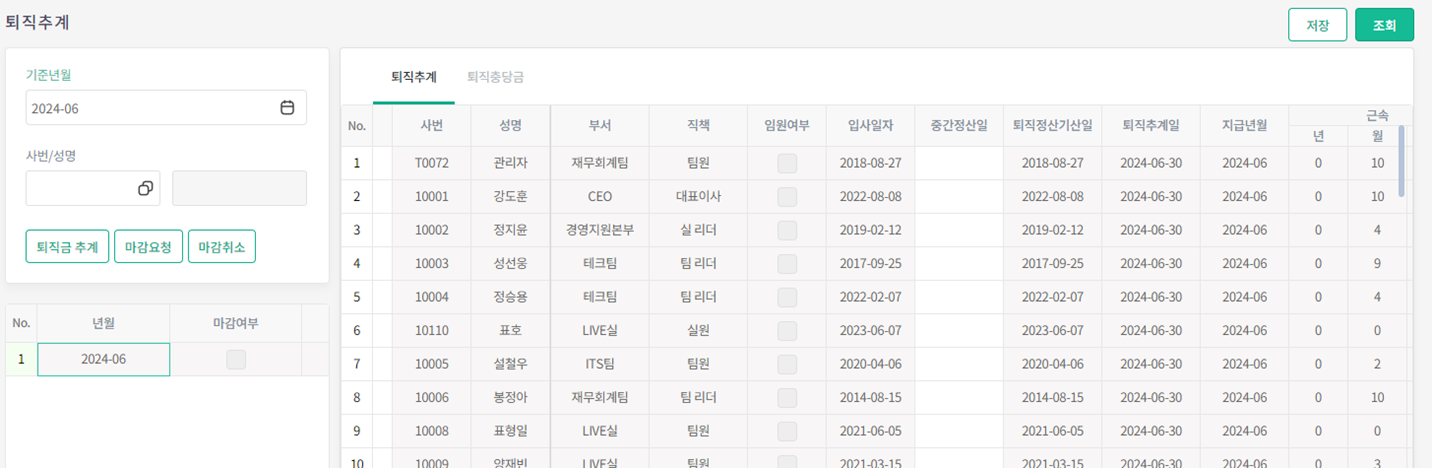The image size is (1432, 468).
Task: Click the 마감취소 button
Action: click(221, 246)
